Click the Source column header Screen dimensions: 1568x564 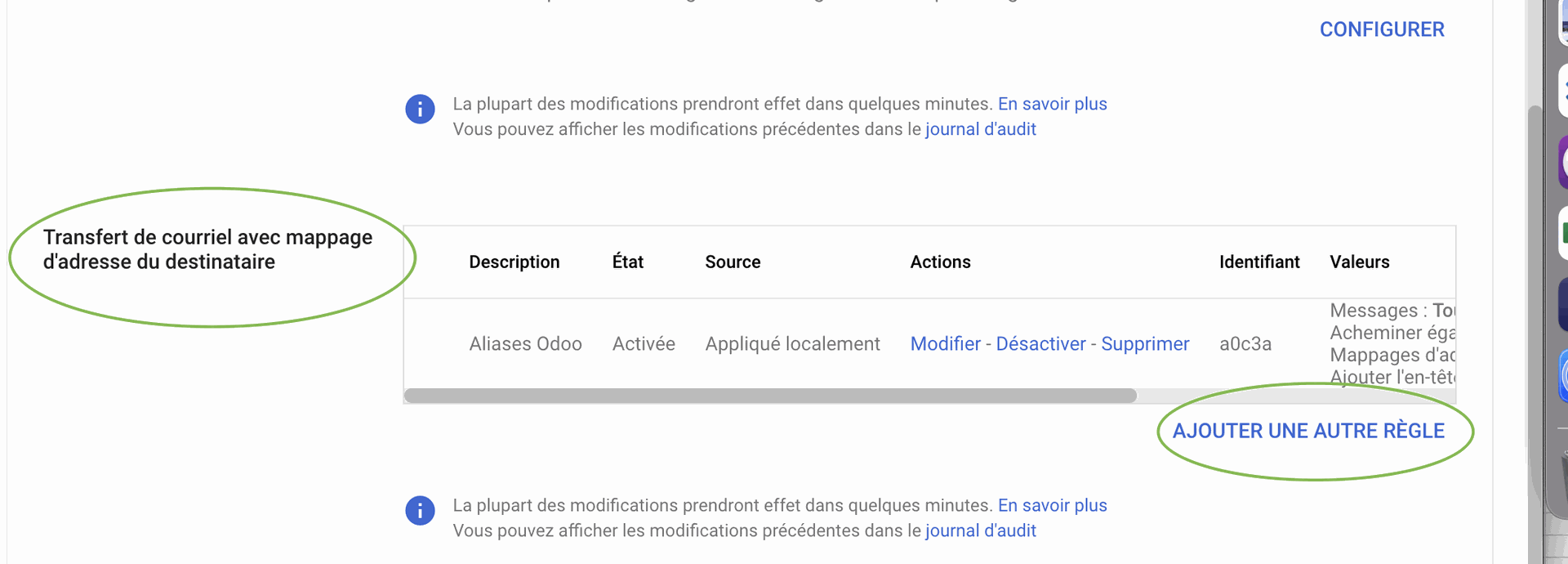pyautogui.click(x=733, y=262)
